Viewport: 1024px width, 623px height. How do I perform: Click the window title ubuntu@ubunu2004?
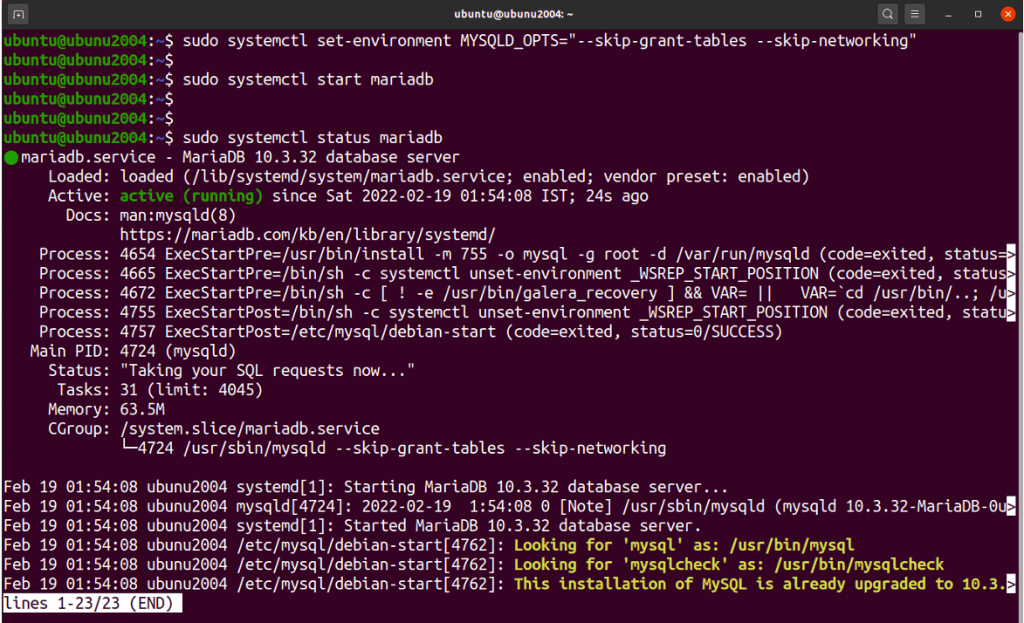(511, 14)
